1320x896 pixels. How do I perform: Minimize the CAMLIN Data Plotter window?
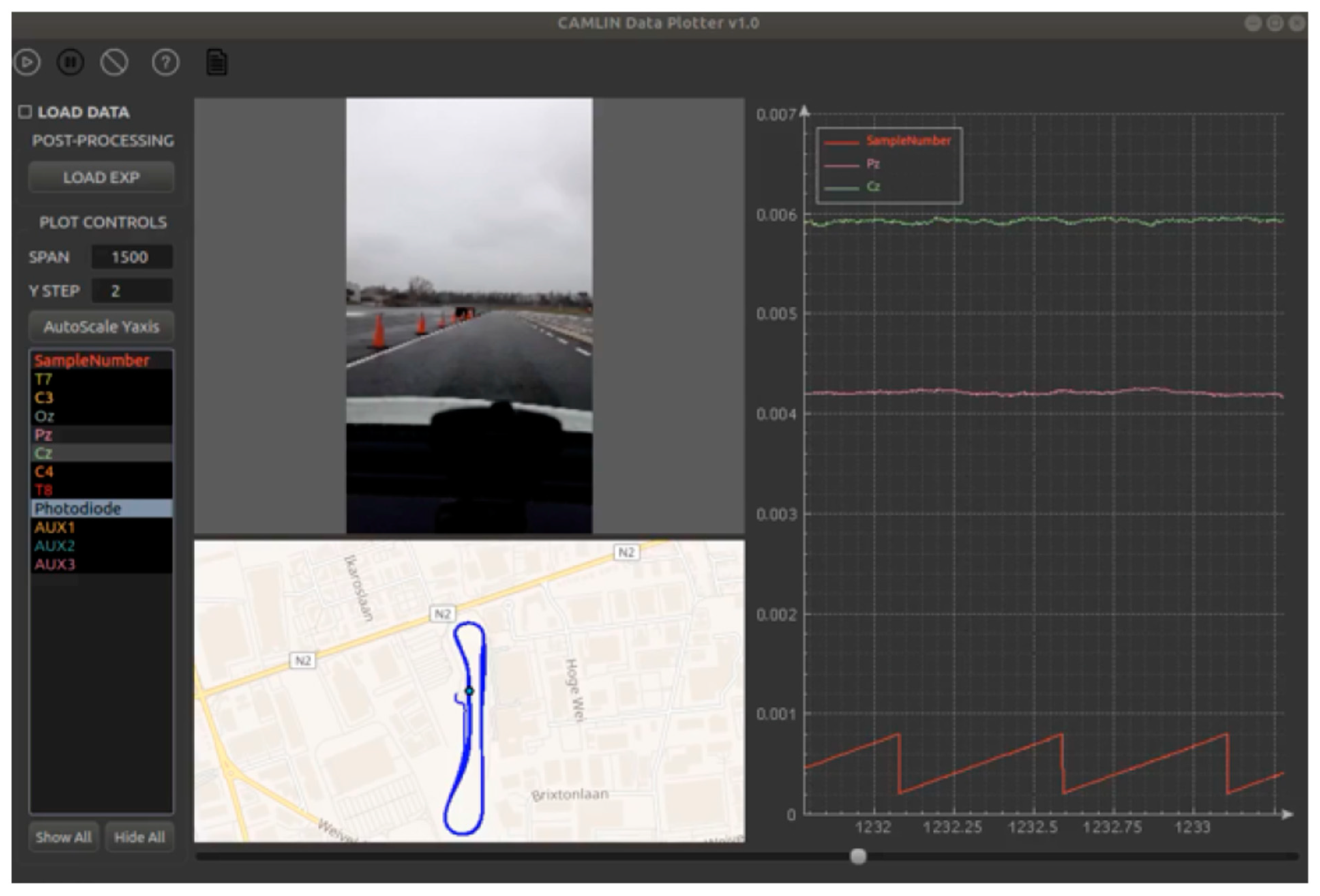1252,23
